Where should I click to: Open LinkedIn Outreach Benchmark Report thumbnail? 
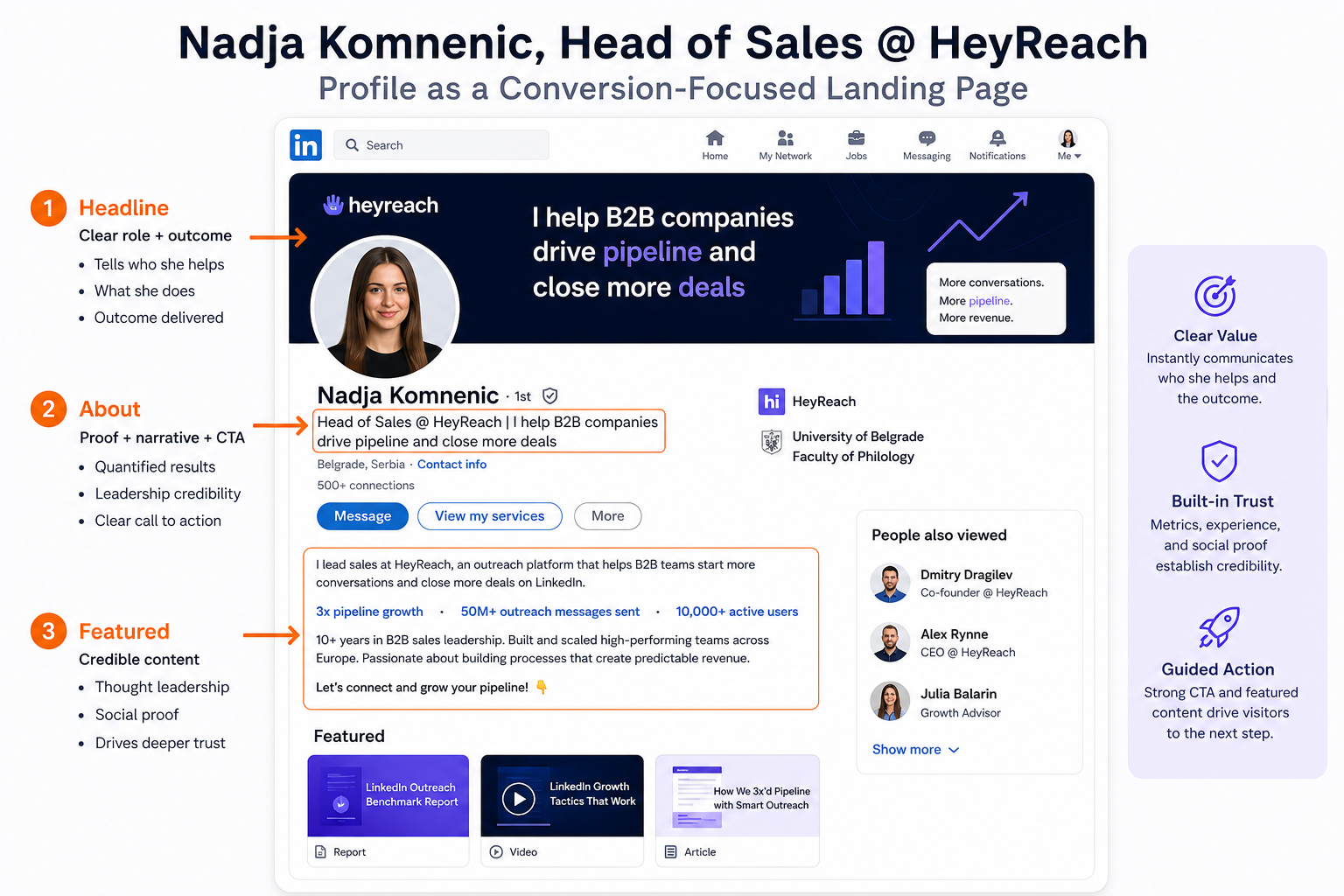[x=388, y=795]
